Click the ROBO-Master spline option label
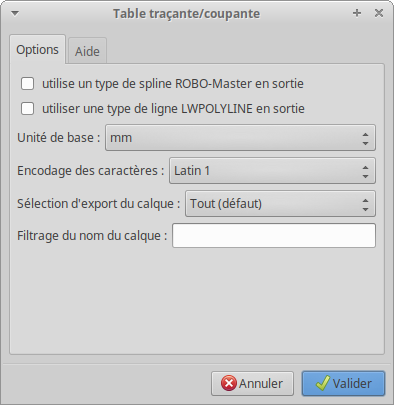The image size is (394, 405). point(173,83)
